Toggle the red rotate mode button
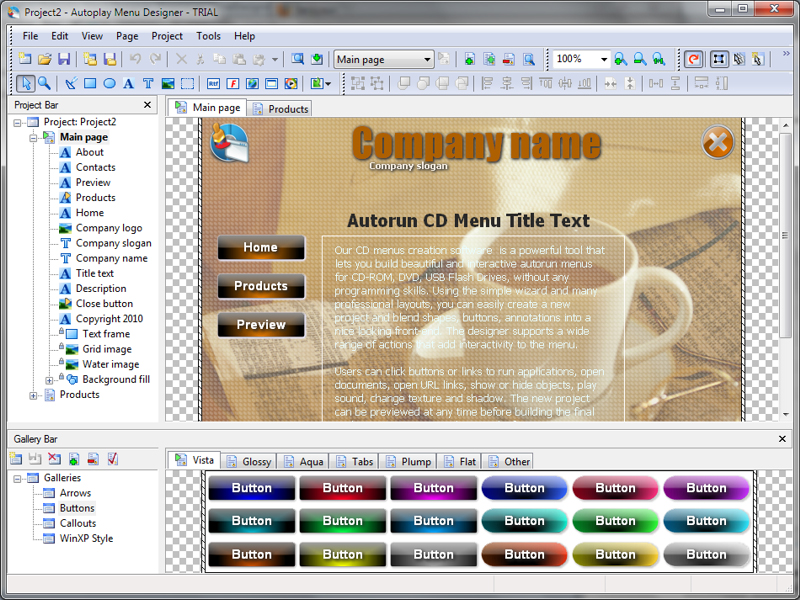Screen dimensions: 800x600 693,59
